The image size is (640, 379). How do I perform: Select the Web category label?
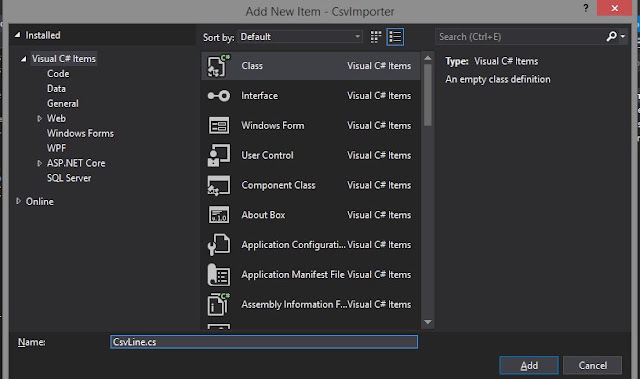pyautogui.click(x=56, y=119)
